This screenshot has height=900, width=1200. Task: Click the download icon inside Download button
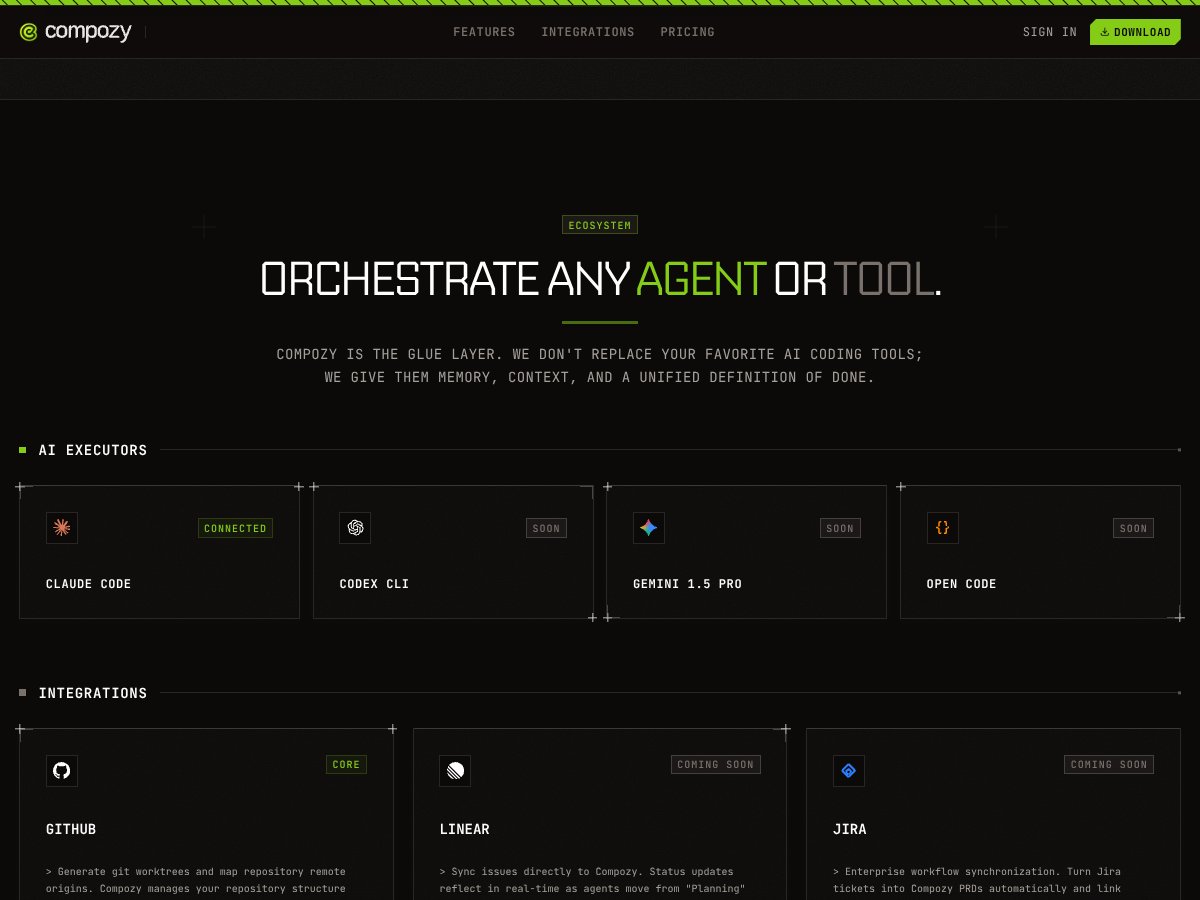(1105, 31)
